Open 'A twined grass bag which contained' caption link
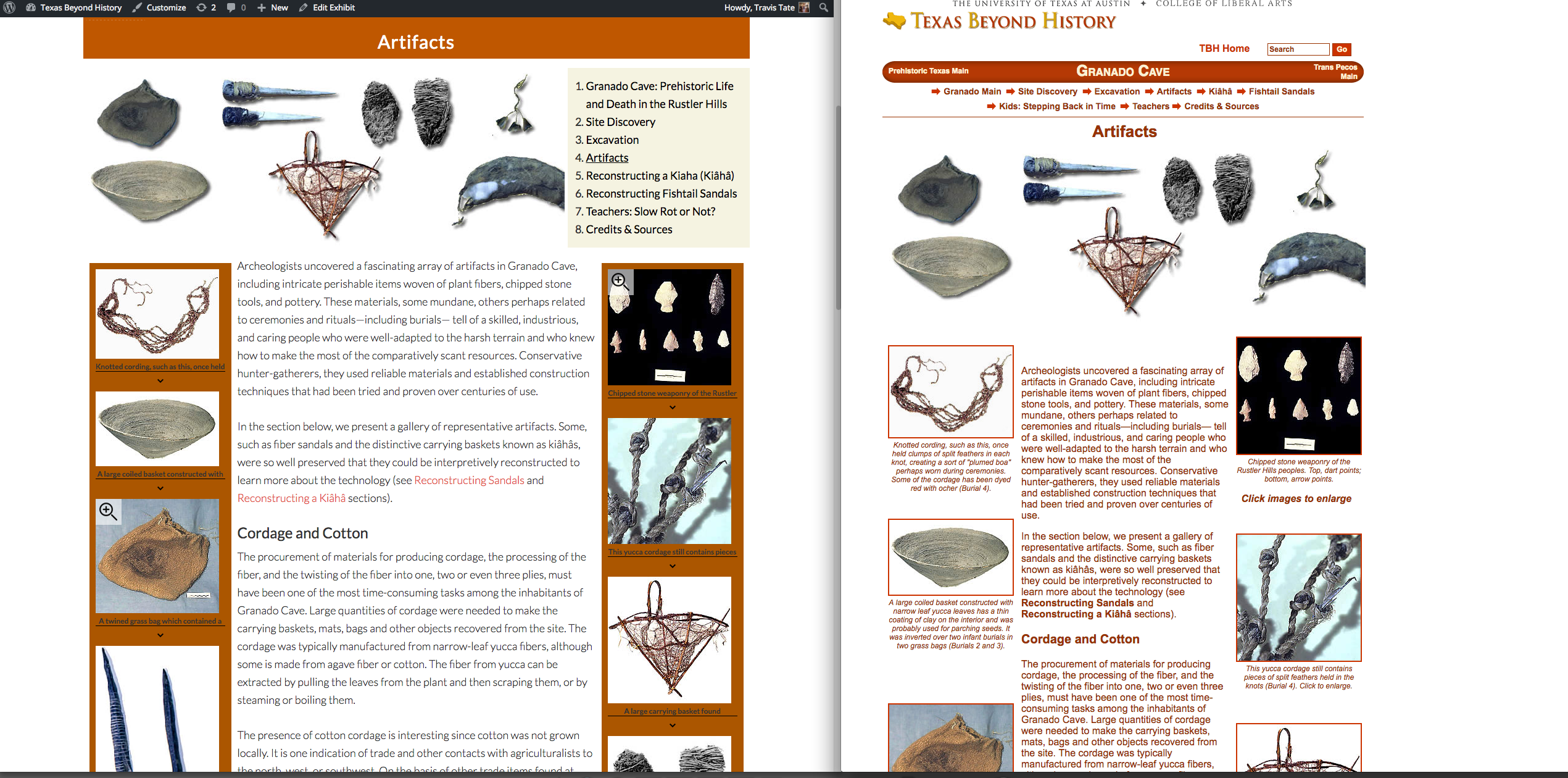The height and width of the screenshot is (778, 1568). pyautogui.click(x=160, y=621)
